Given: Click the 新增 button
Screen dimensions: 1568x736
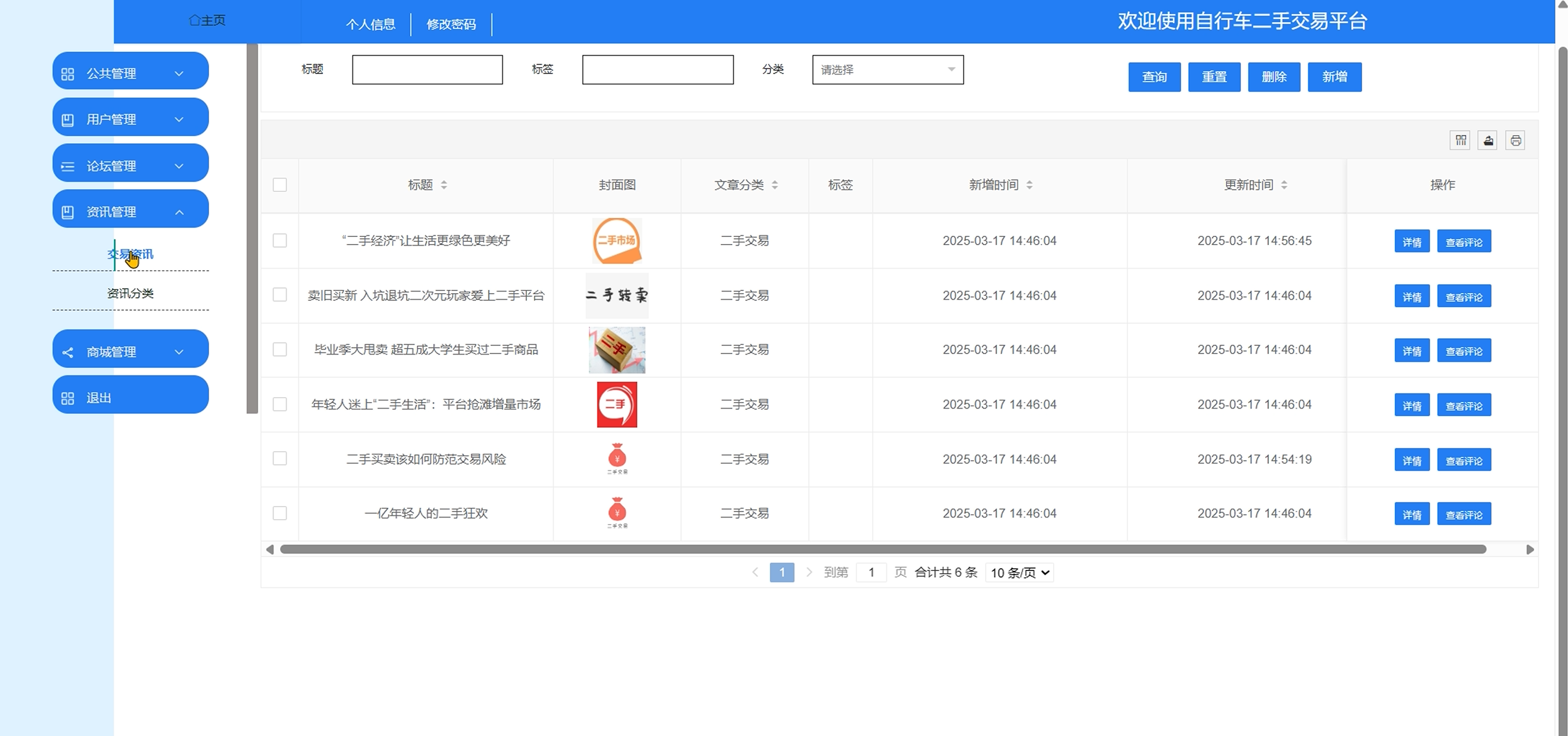Looking at the screenshot, I should 1334,77.
